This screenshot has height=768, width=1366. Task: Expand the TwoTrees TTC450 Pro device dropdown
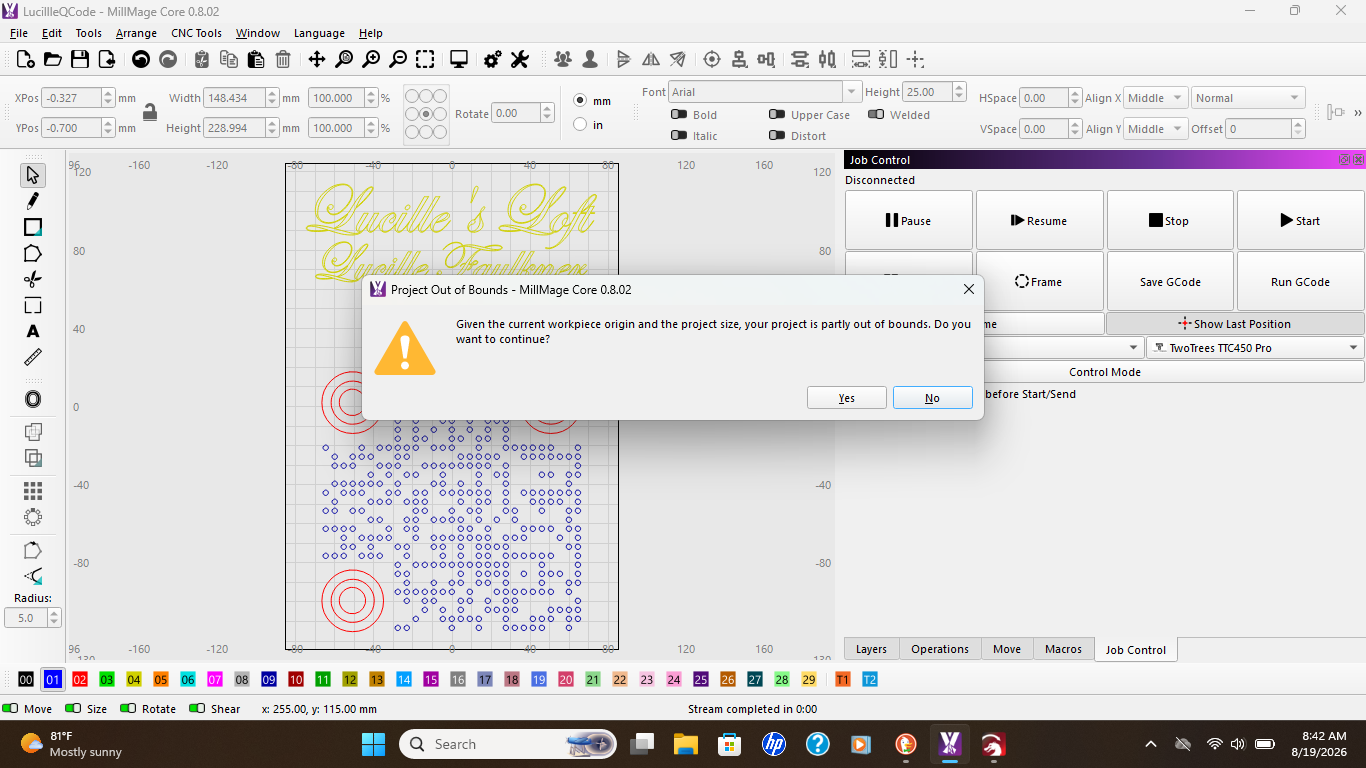(x=1255, y=348)
